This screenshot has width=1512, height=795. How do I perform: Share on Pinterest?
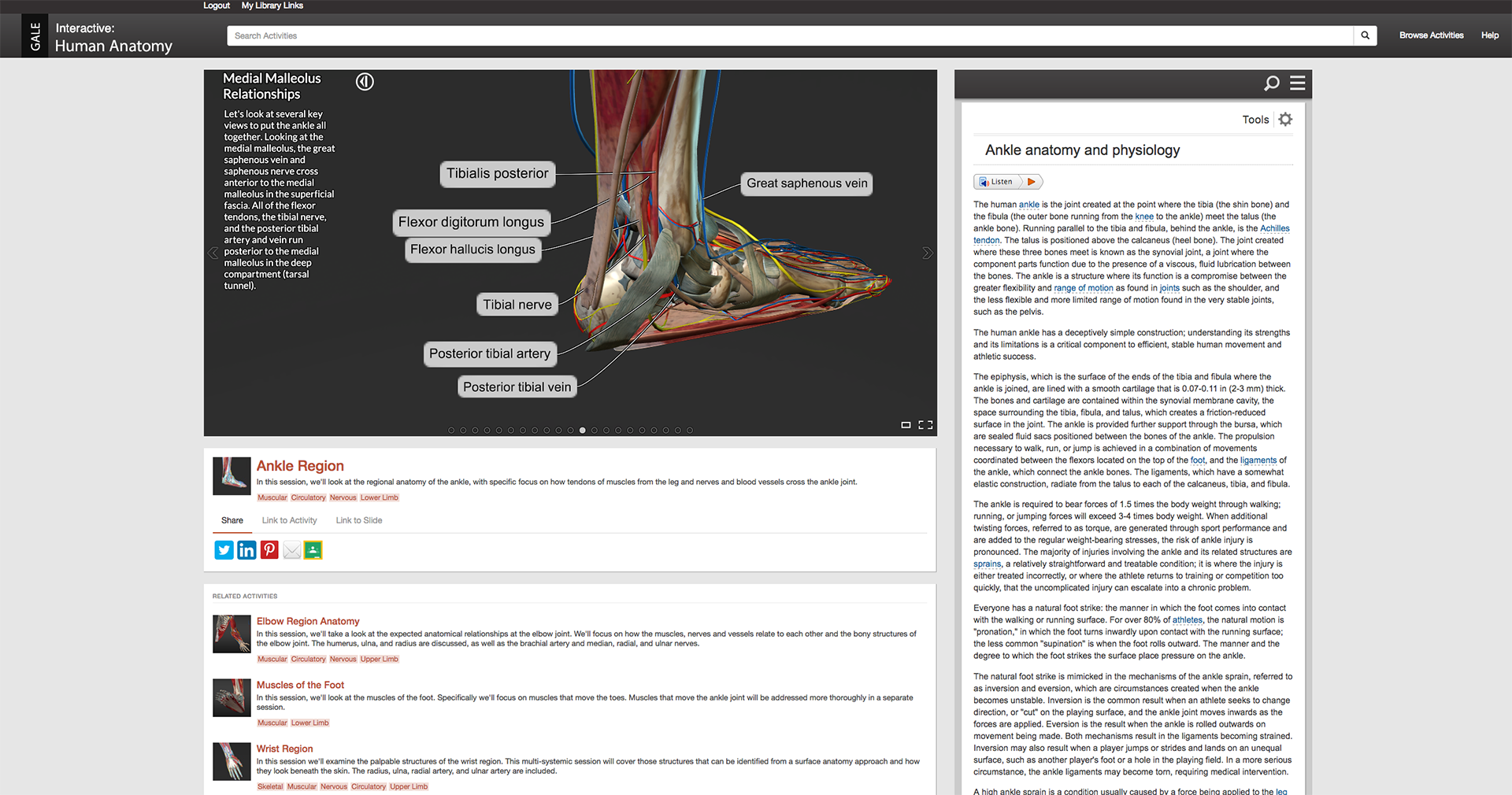tap(269, 550)
